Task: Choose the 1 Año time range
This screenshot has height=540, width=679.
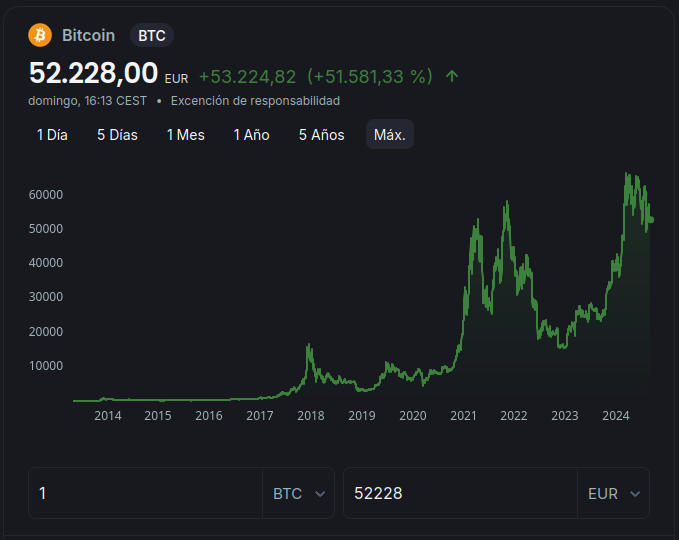Action: point(251,135)
